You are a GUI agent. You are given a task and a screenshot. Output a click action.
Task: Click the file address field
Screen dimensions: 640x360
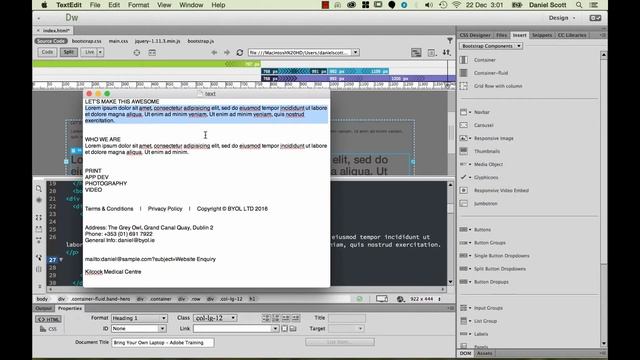pos(300,53)
